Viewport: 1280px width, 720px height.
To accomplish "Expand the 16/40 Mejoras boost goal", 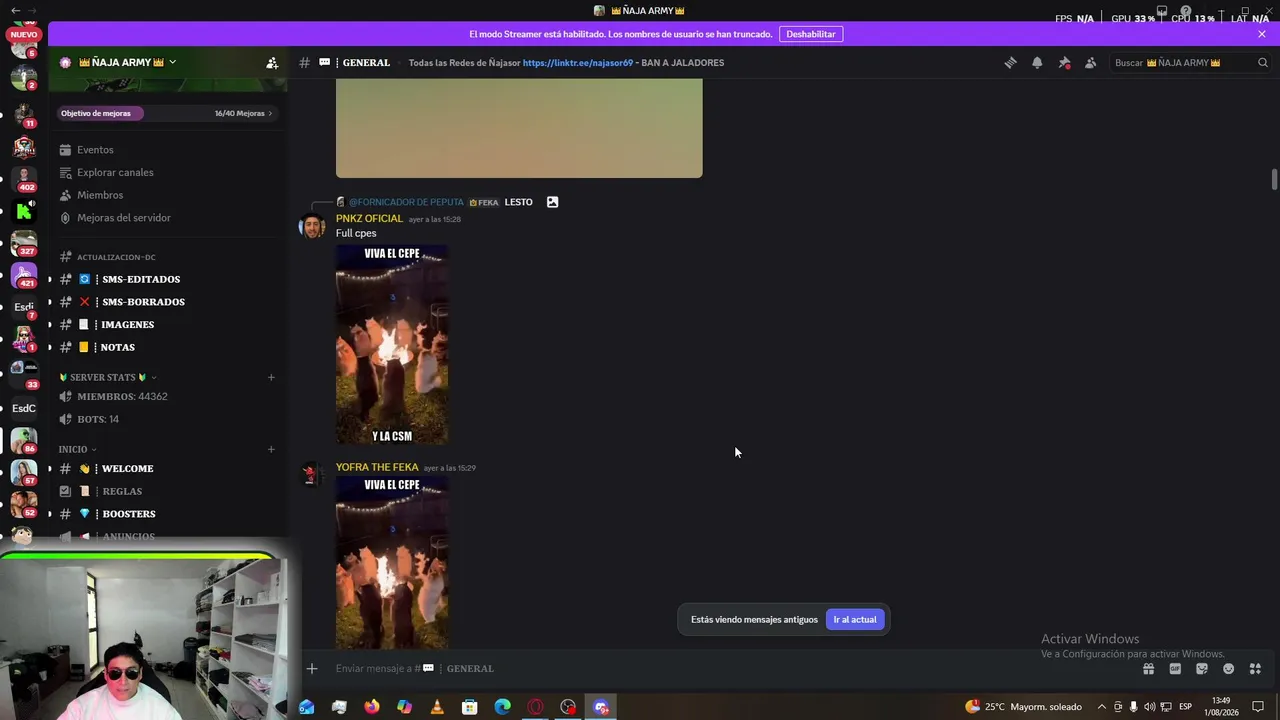I will coord(243,113).
